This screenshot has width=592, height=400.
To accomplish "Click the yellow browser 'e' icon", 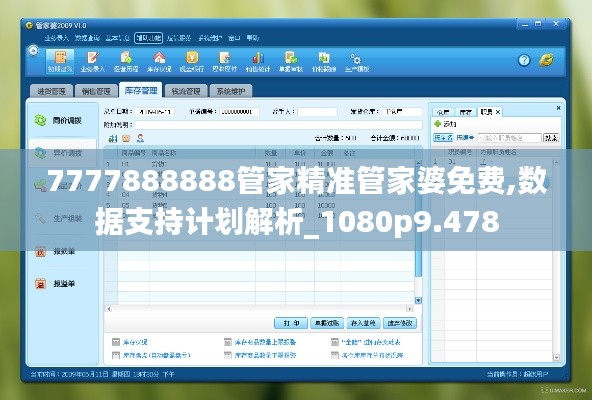I will 546,60.
